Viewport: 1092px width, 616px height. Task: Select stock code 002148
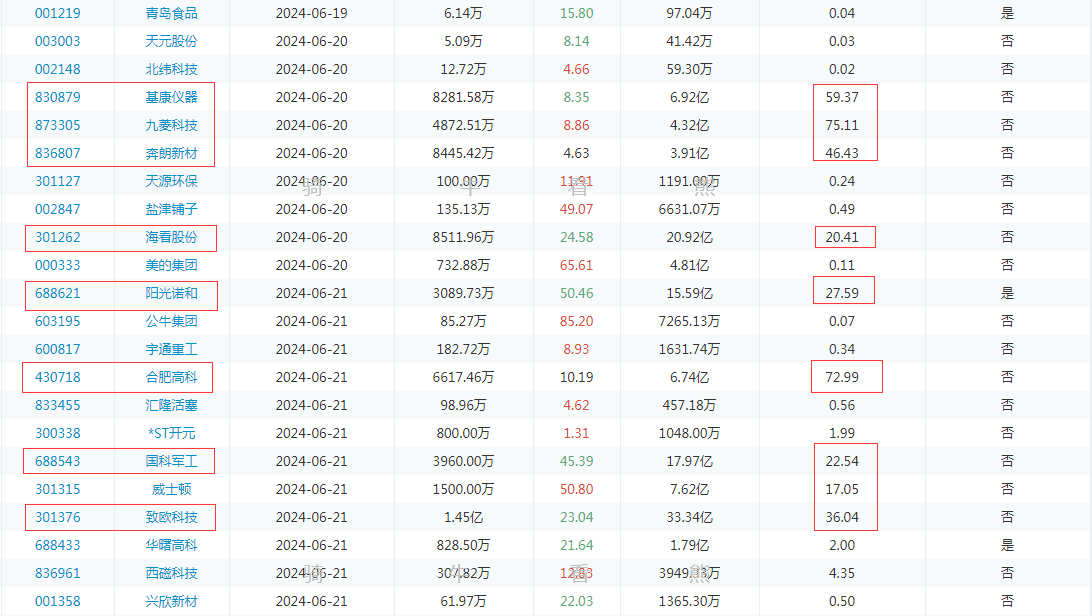tap(58, 69)
